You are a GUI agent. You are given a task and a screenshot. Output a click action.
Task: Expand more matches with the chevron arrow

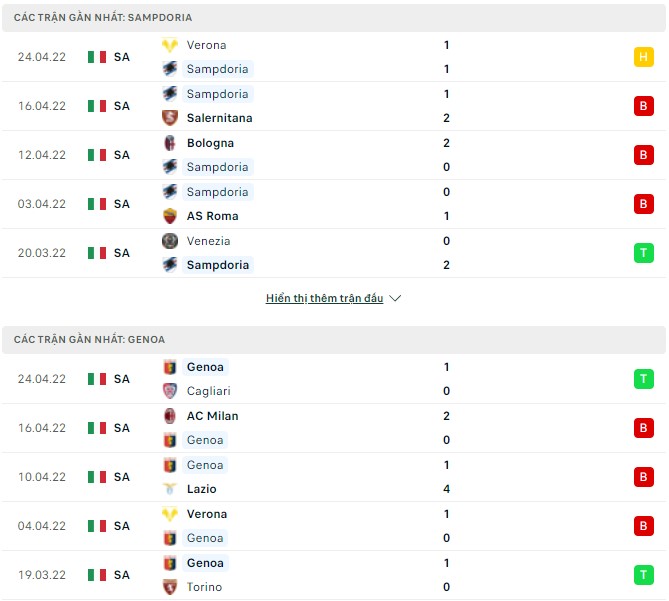pos(395,298)
